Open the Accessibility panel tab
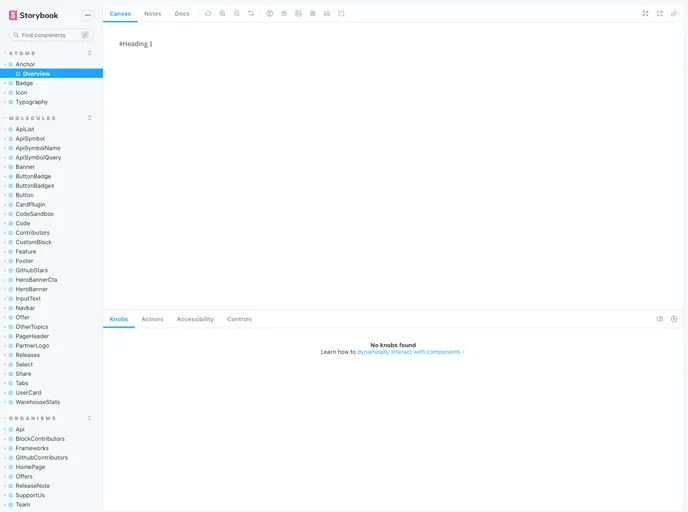This screenshot has height=512, width=688. coord(195,319)
